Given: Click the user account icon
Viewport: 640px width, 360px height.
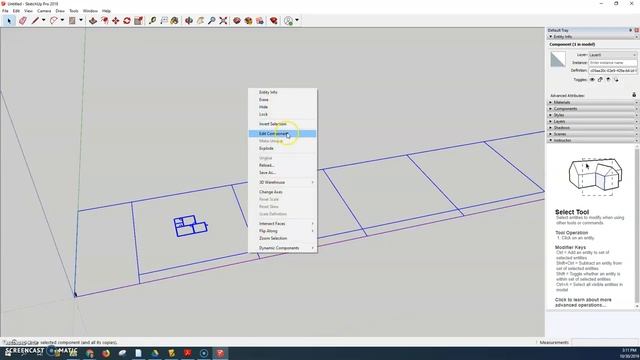Looking at the screenshot, I should tap(289, 20).
